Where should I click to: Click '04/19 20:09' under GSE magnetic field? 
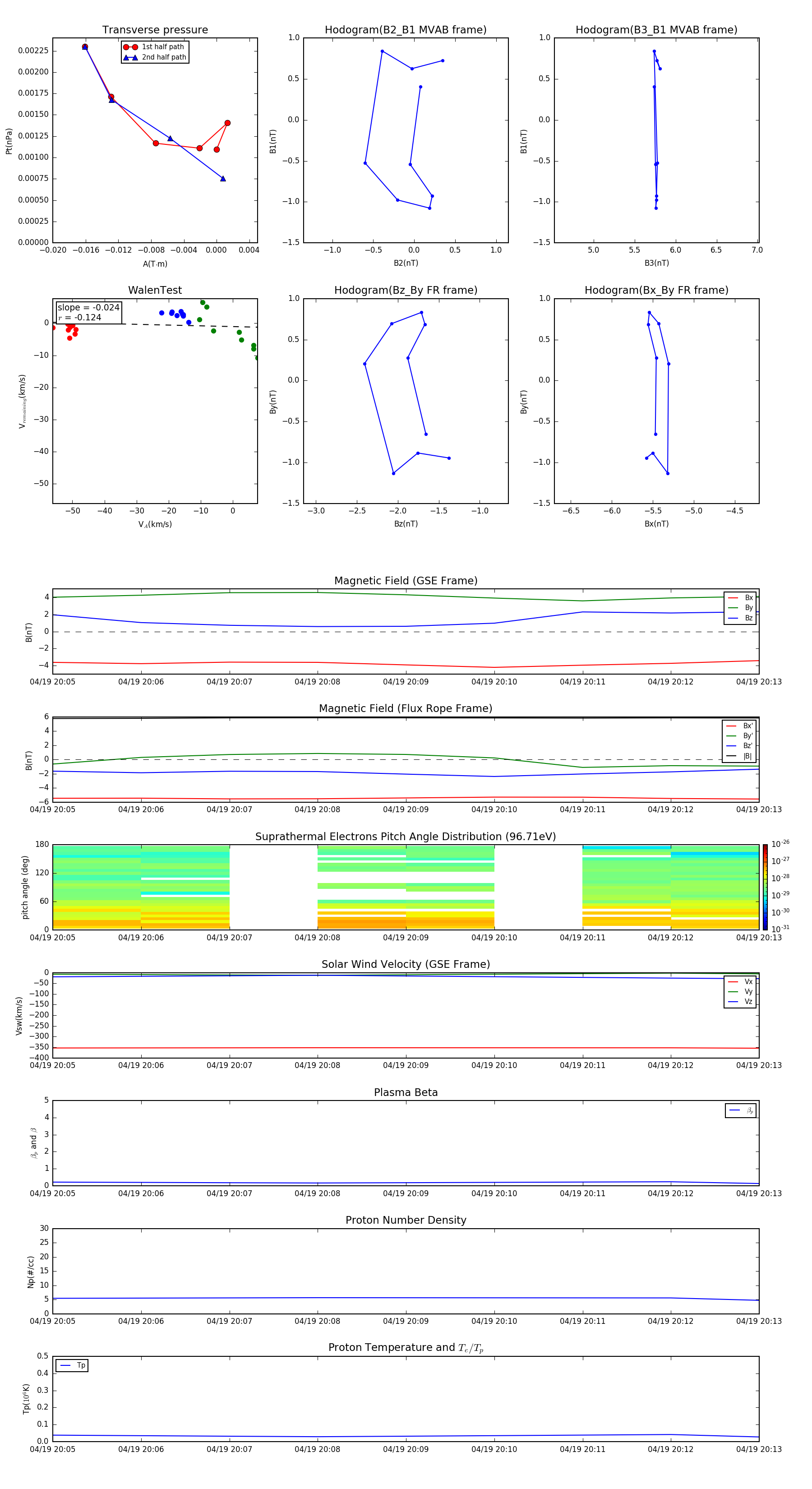tap(406, 682)
